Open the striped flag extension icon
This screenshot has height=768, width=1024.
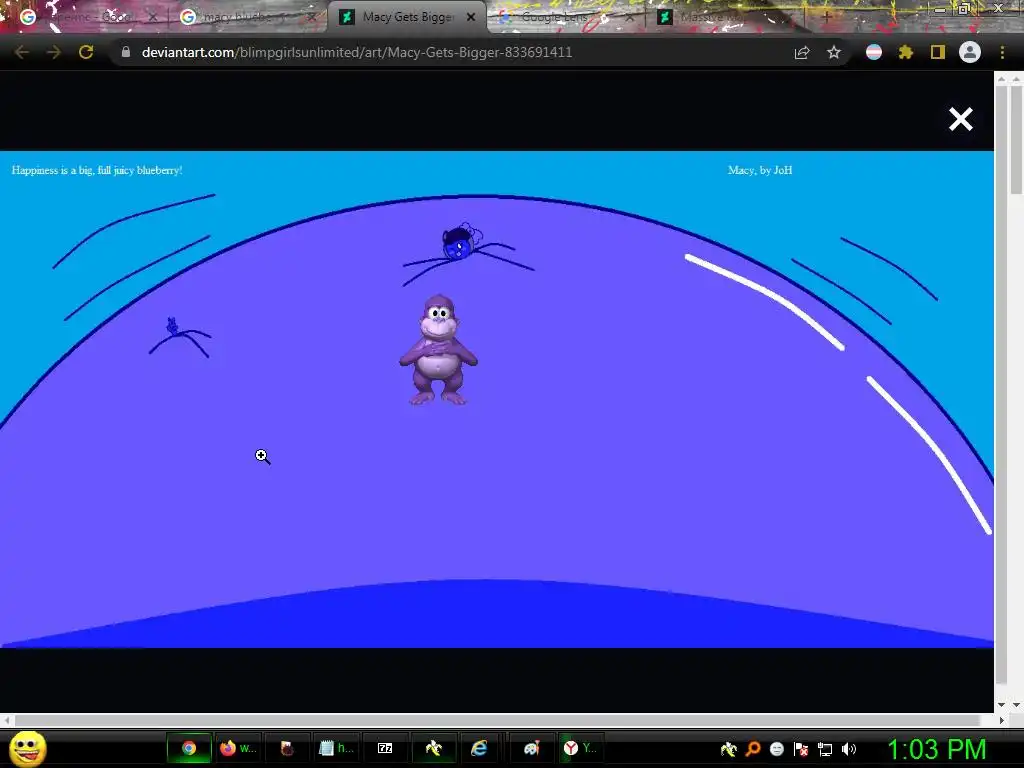[874, 52]
